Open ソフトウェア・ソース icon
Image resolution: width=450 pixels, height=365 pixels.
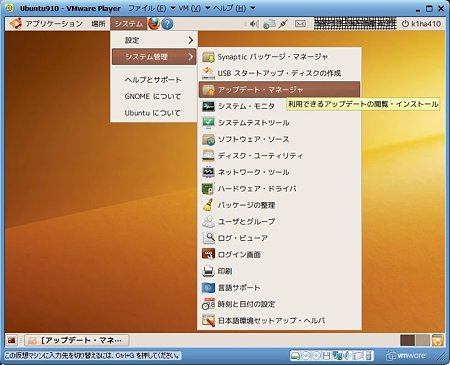coord(208,139)
